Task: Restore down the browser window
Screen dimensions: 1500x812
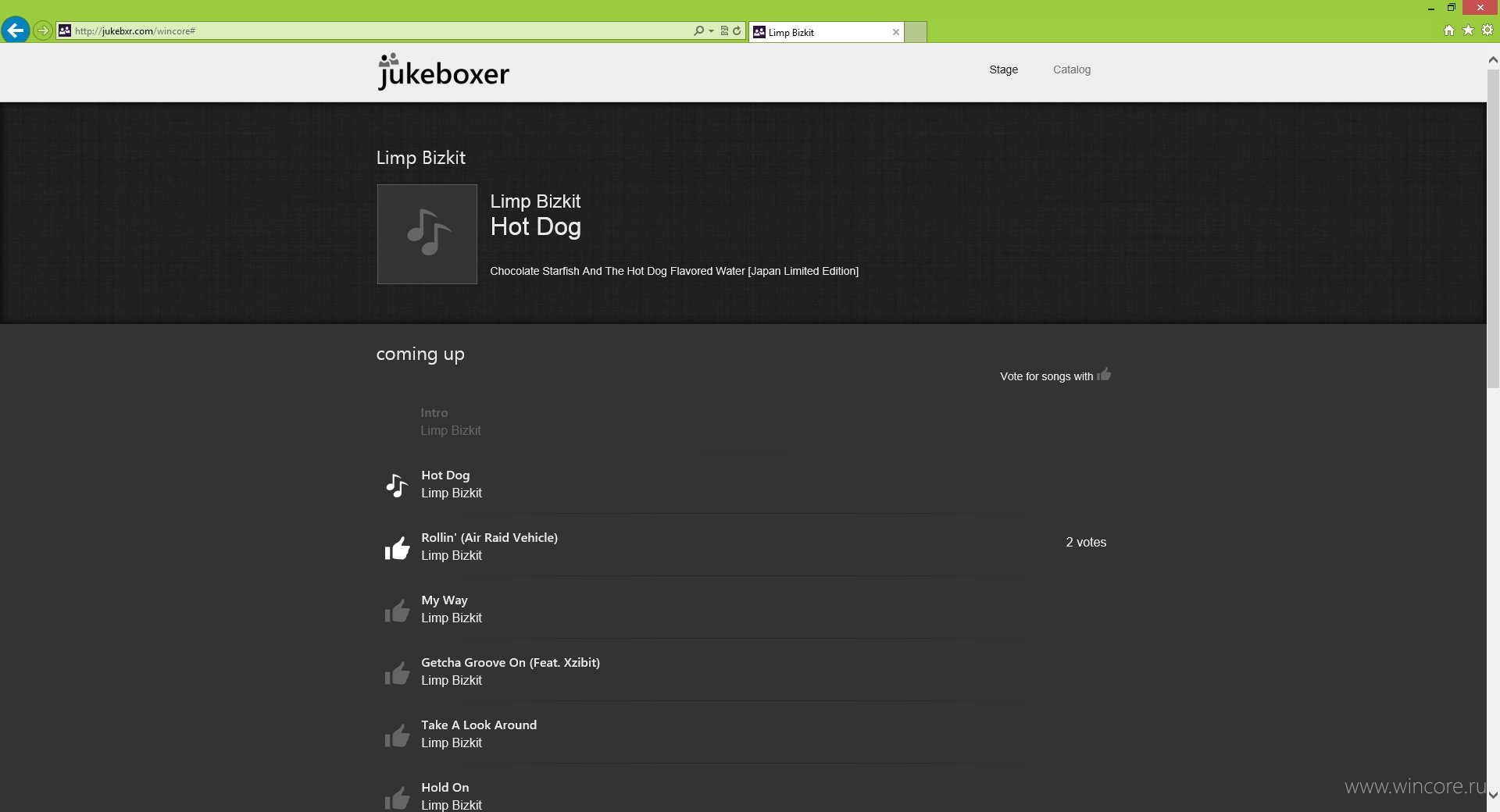Action: tap(1451, 8)
